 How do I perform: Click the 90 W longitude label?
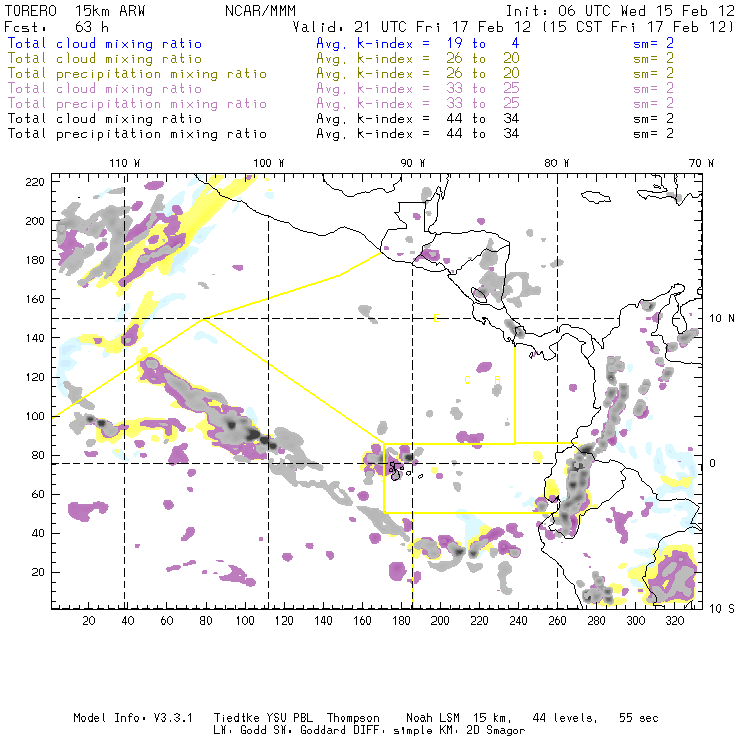pos(413,163)
